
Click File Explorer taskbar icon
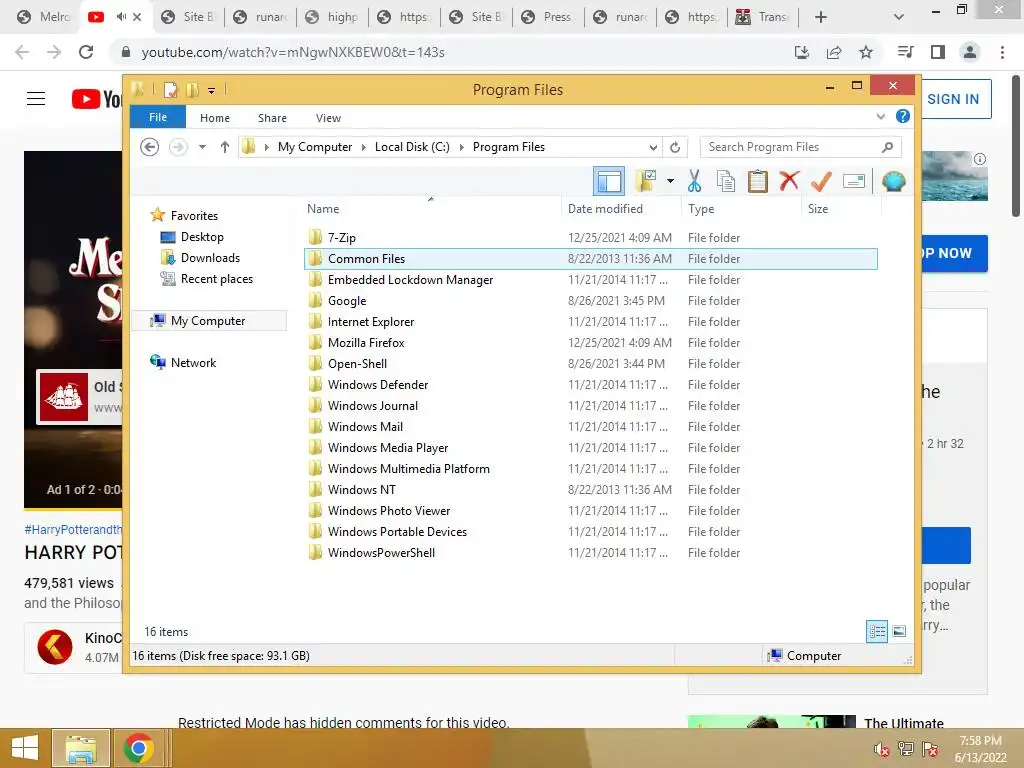pos(81,748)
